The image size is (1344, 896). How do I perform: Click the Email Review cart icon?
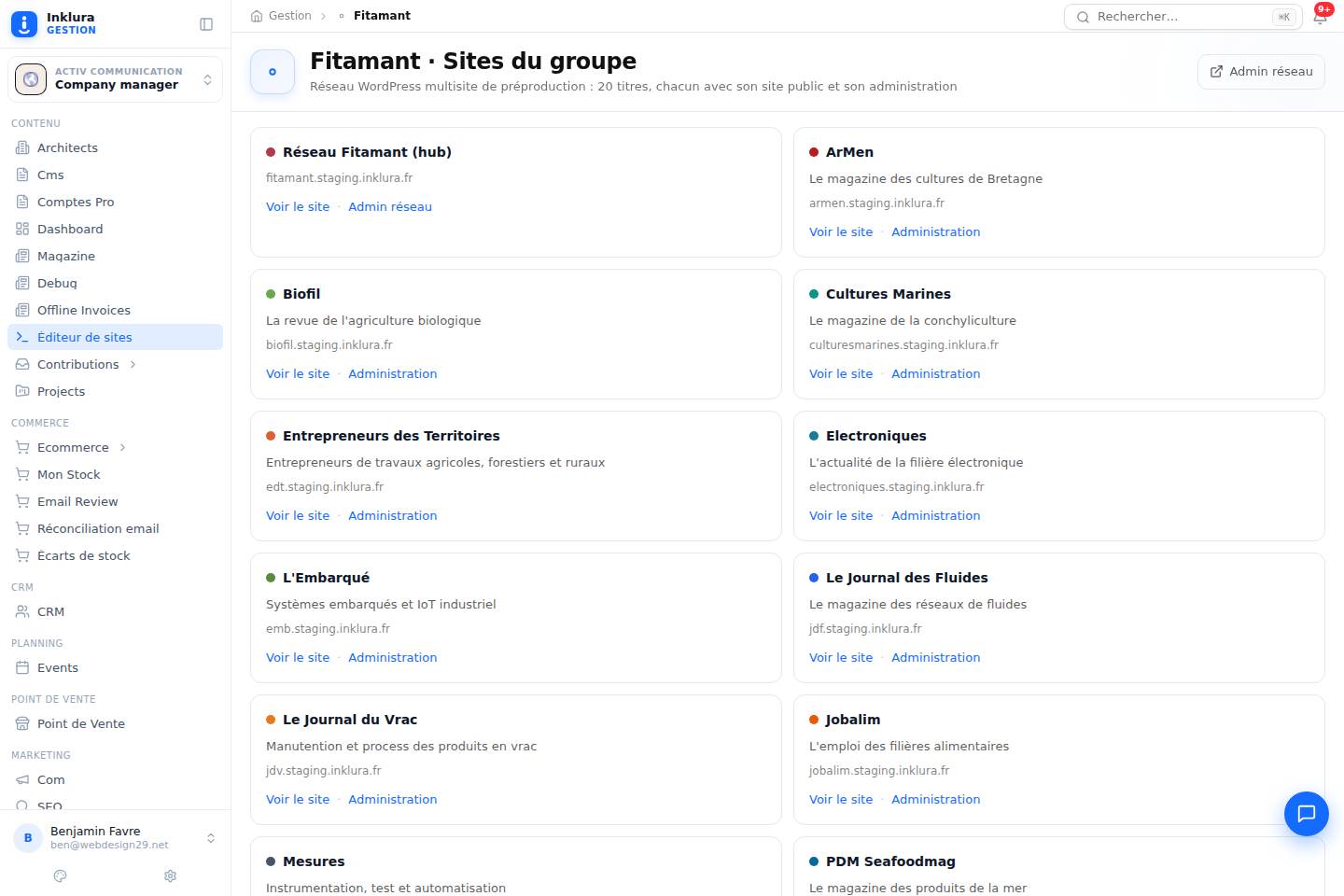[22, 501]
